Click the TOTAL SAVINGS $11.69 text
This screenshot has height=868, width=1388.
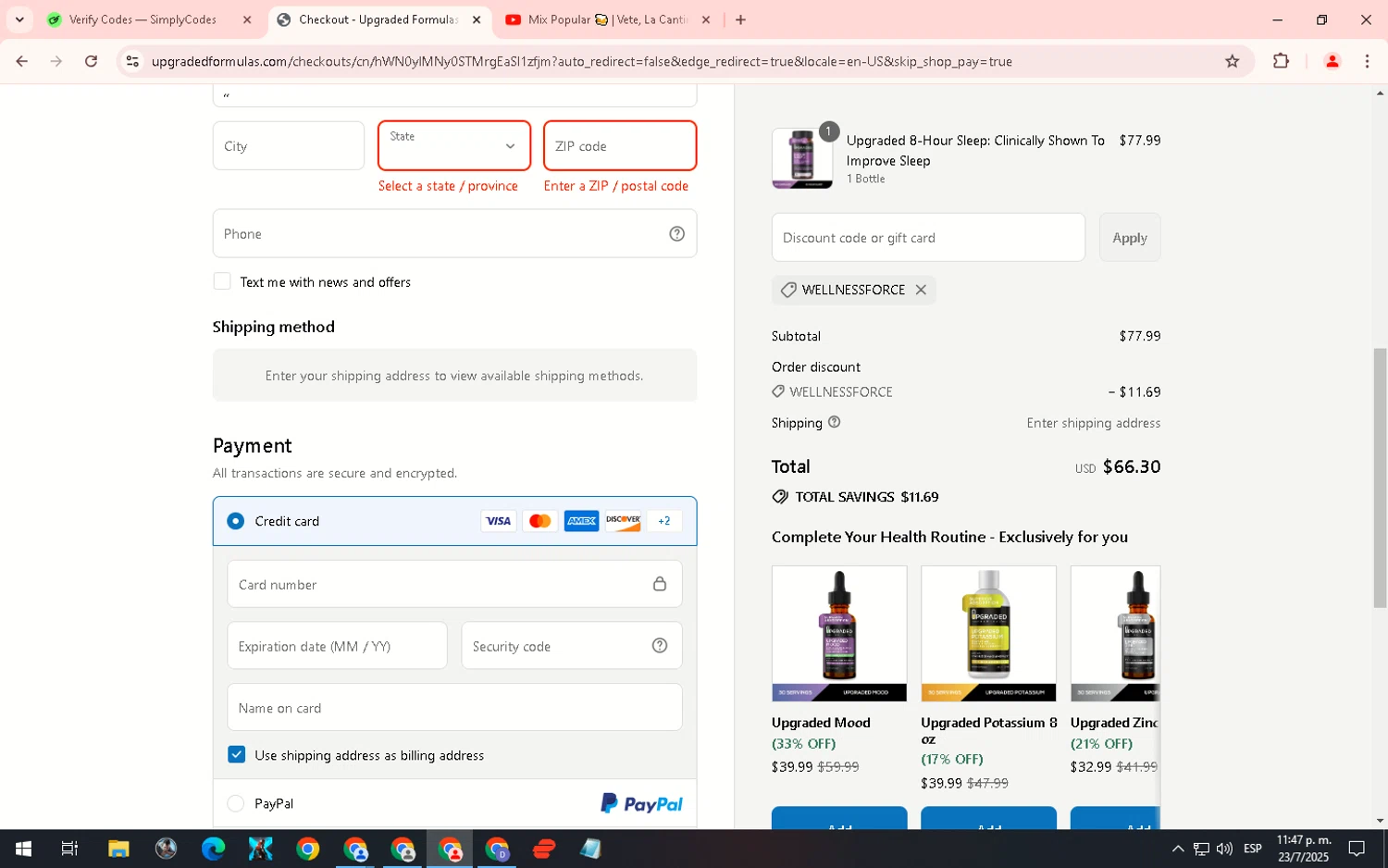tap(867, 497)
